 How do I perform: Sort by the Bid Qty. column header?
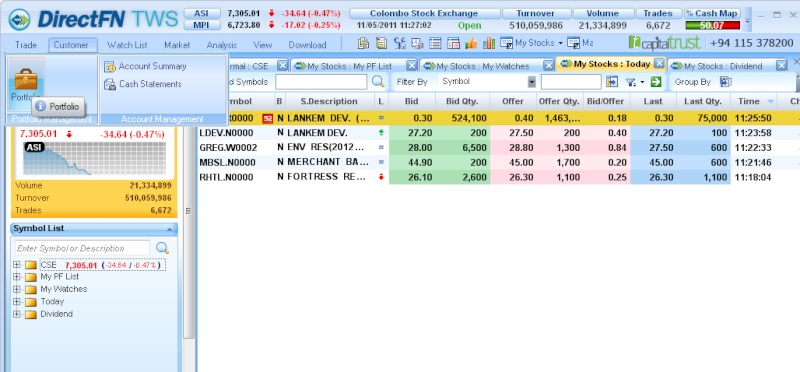pyautogui.click(x=462, y=101)
